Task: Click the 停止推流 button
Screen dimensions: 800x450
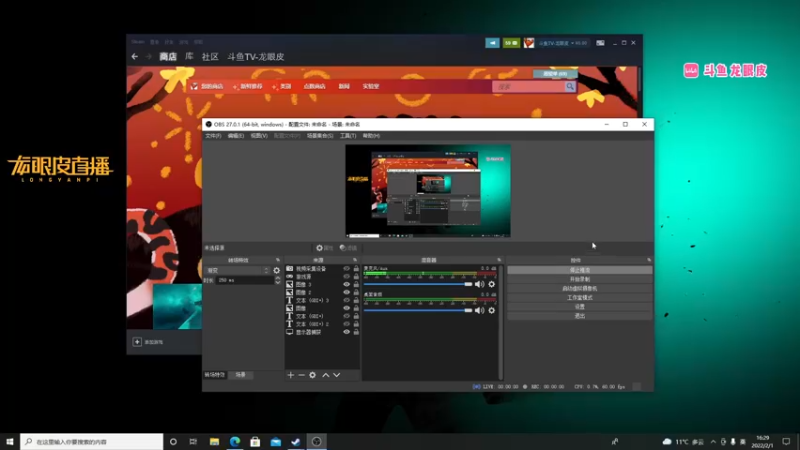Action: (580, 270)
